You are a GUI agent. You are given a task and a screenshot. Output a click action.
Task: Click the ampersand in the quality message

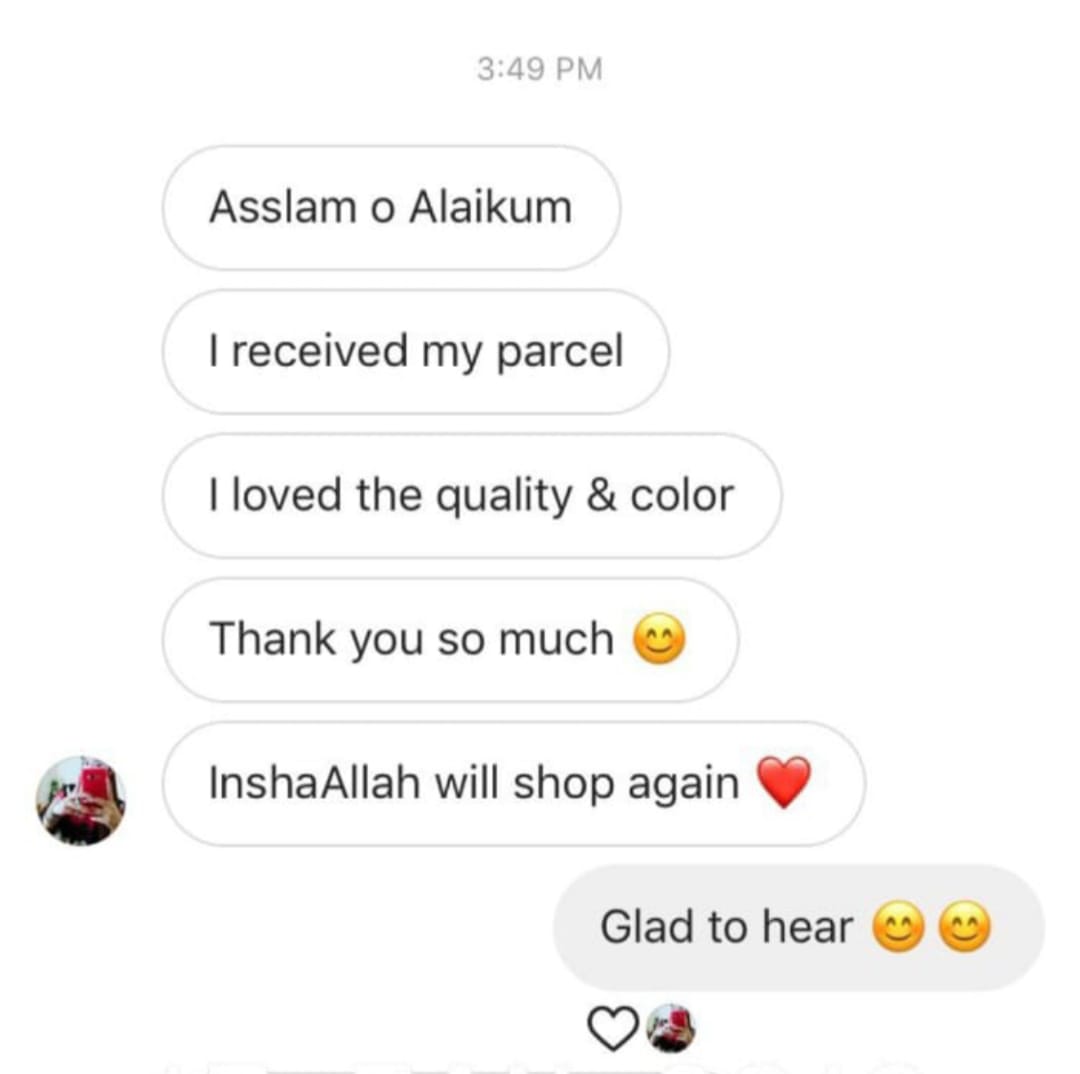point(601,496)
